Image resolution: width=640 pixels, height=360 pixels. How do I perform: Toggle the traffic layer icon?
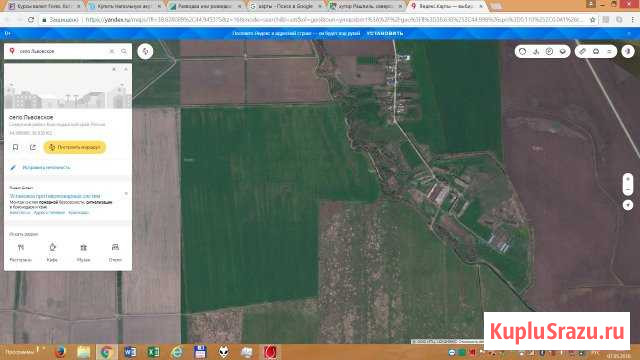coord(522,51)
